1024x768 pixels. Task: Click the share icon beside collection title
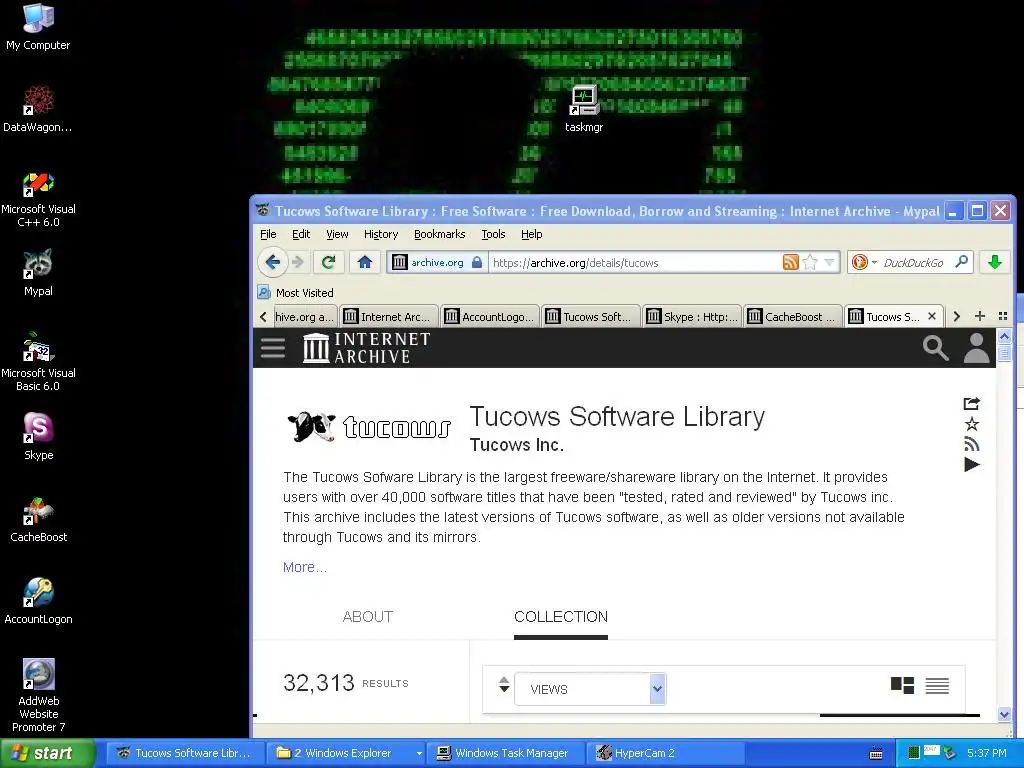(x=972, y=404)
